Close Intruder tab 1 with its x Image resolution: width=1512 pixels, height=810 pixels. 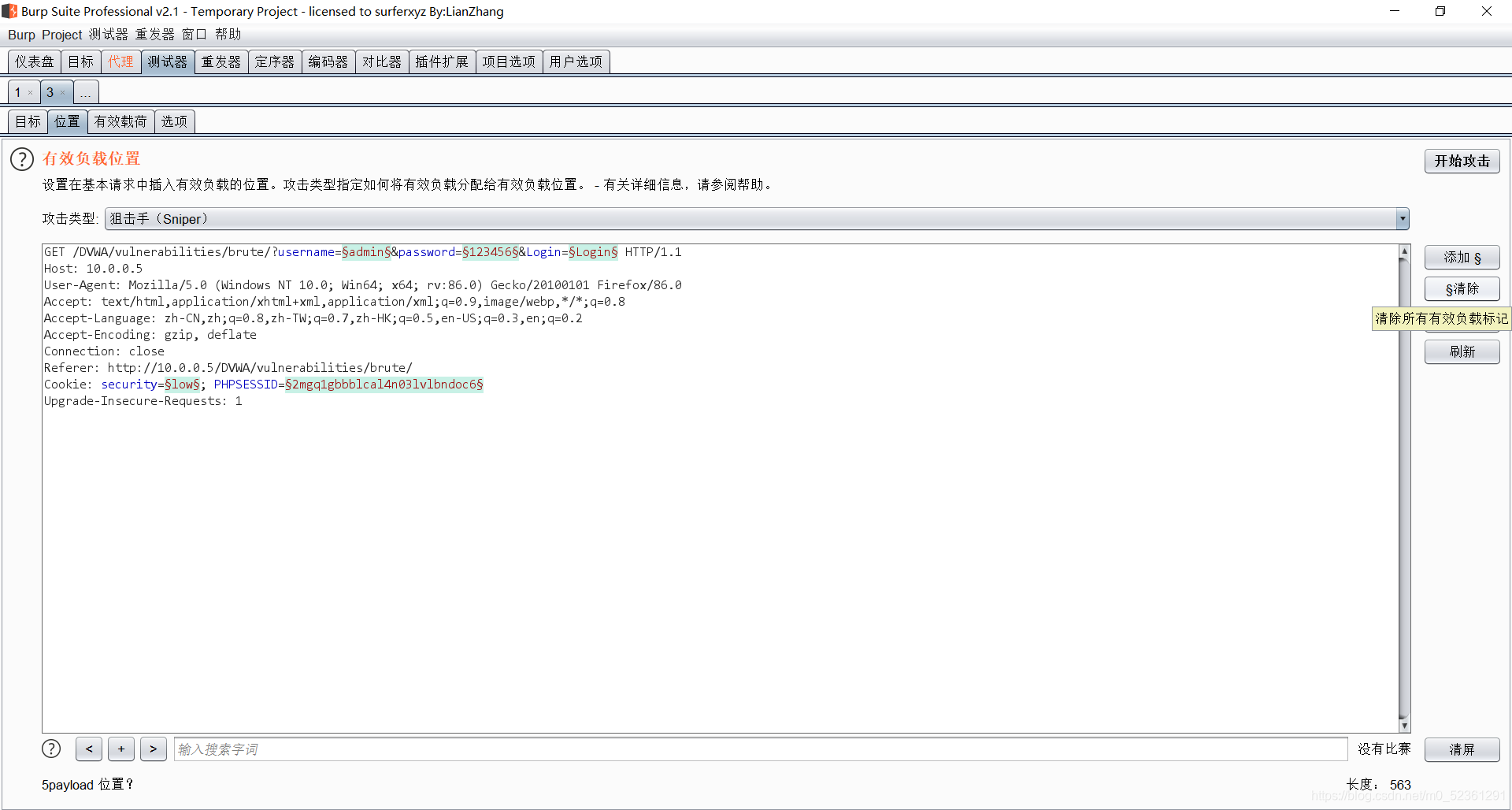click(31, 93)
